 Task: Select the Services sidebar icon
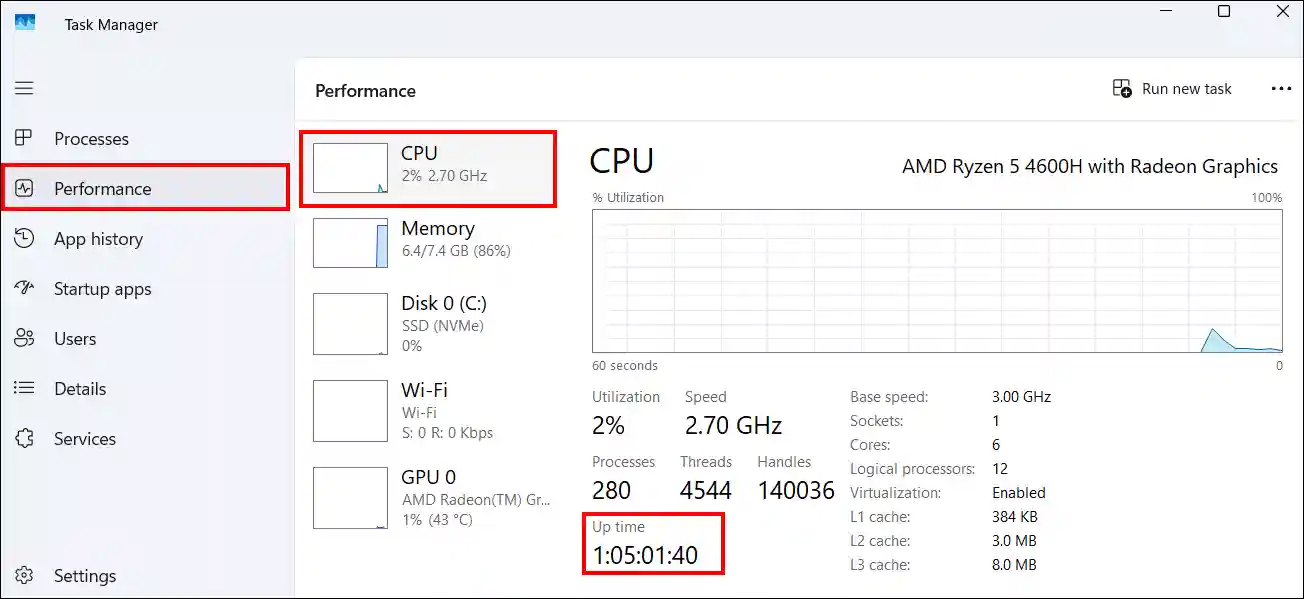(x=24, y=438)
